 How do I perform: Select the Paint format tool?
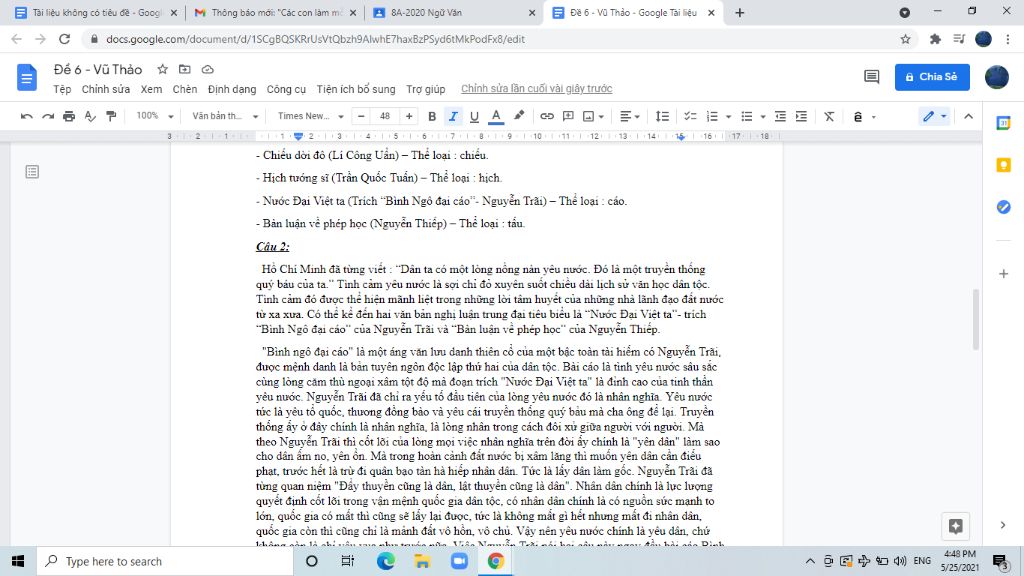click(111, 116)
